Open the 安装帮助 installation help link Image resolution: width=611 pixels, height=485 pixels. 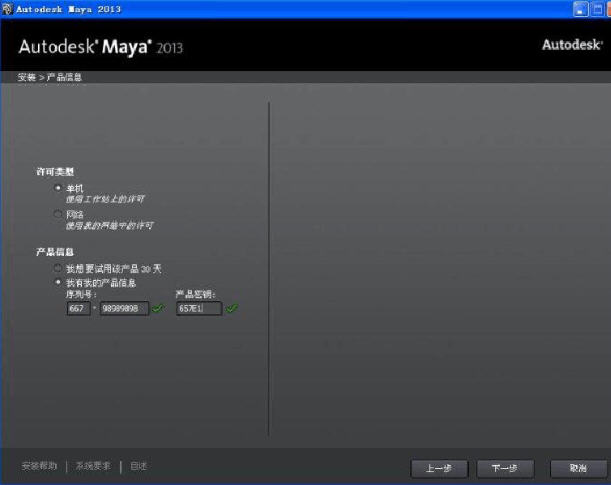pos(39,466)
